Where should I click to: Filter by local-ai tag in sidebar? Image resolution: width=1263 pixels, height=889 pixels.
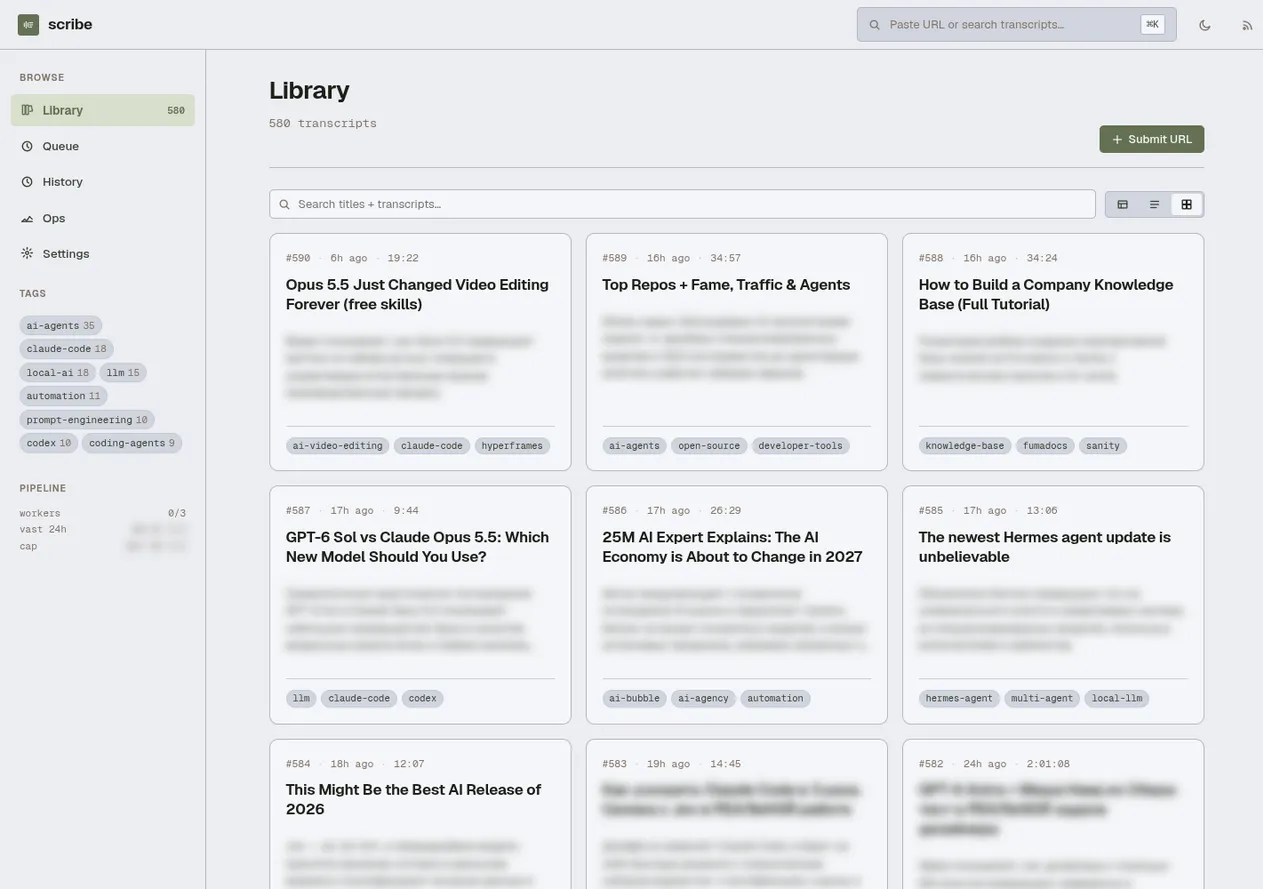pyautogui.click(x=57, y=373)
